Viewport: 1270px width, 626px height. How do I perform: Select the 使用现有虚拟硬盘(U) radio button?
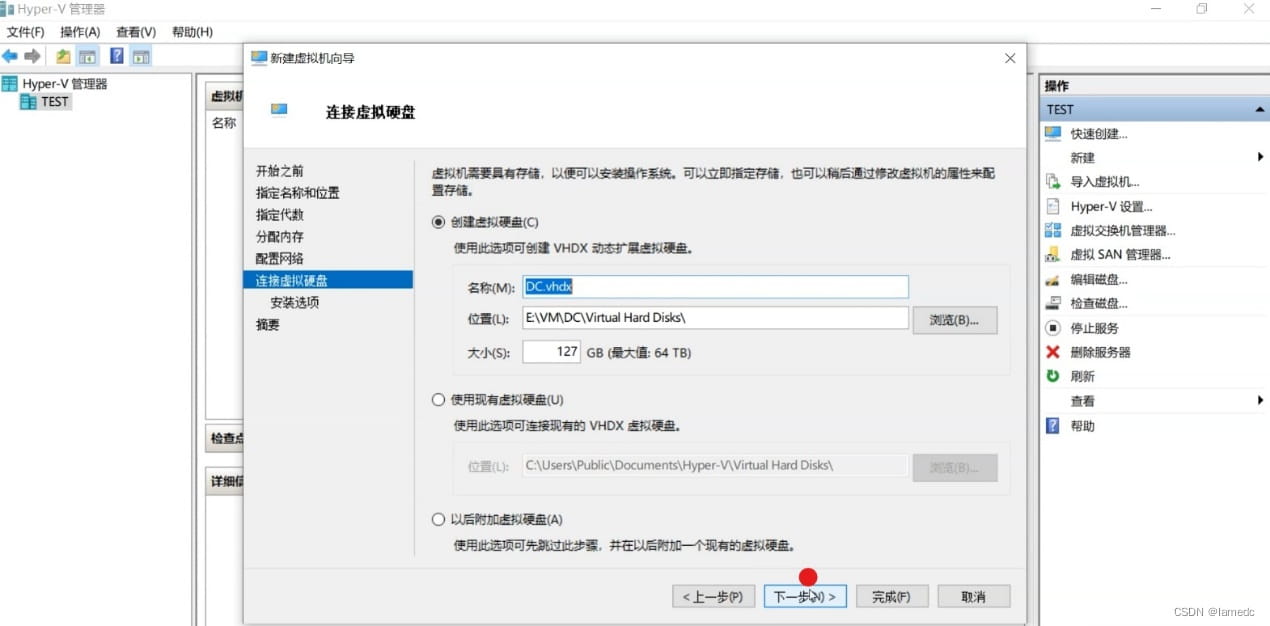438,399
